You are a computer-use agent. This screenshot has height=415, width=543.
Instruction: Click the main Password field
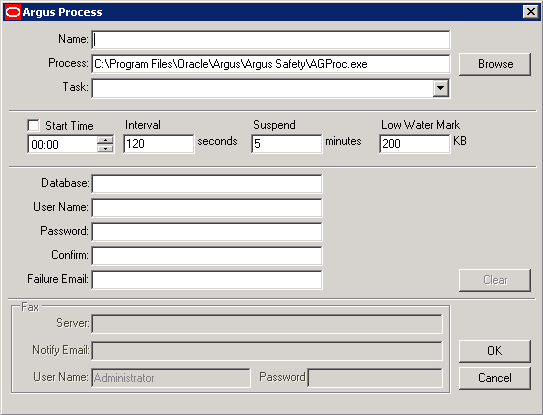pyautogui.click(x=207, y=232)
